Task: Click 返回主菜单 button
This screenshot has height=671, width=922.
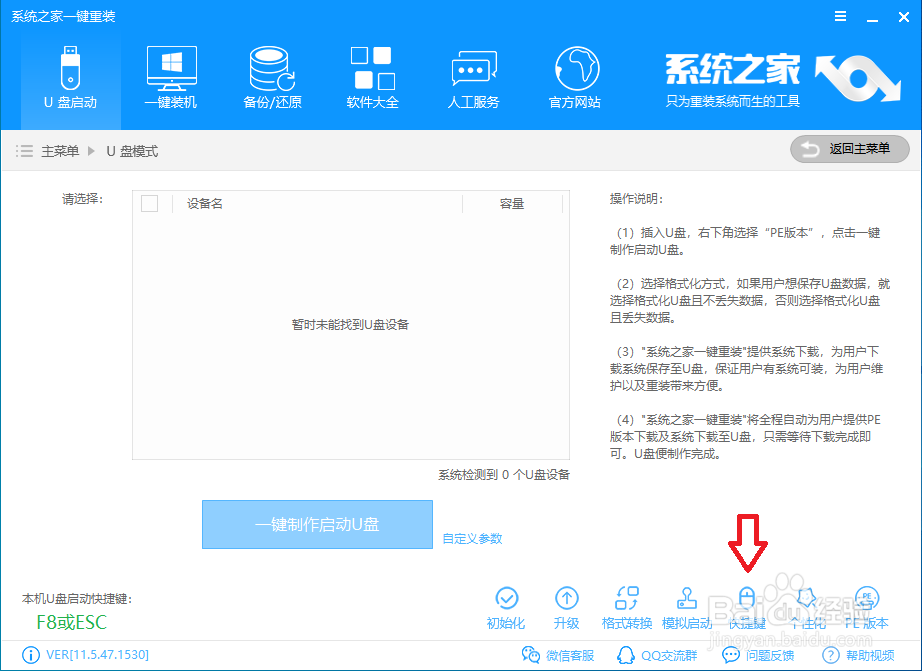Action: click(850, 149)
